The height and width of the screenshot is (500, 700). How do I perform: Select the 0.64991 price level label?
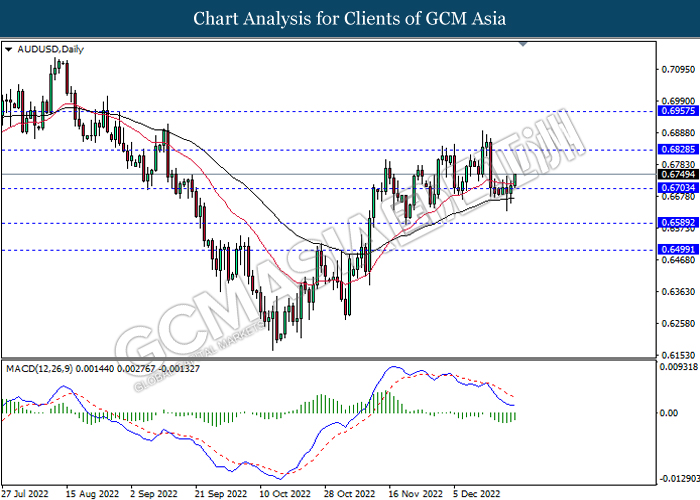pos(678,250)
